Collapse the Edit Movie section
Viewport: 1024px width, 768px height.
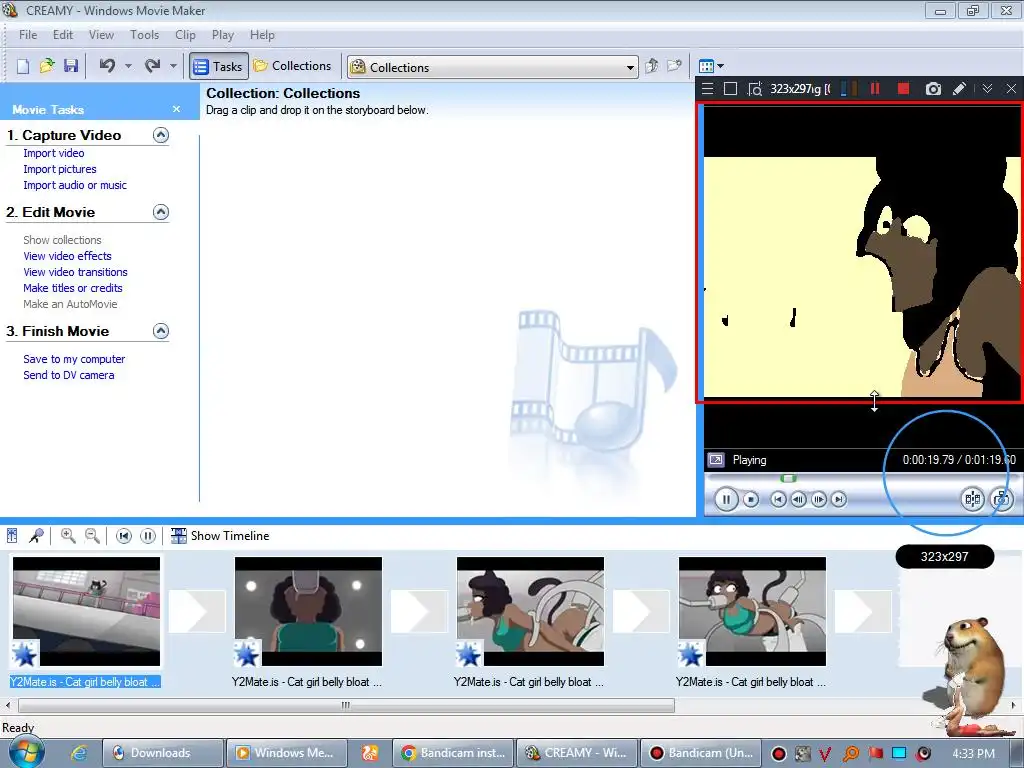click(x=161, y=212)
